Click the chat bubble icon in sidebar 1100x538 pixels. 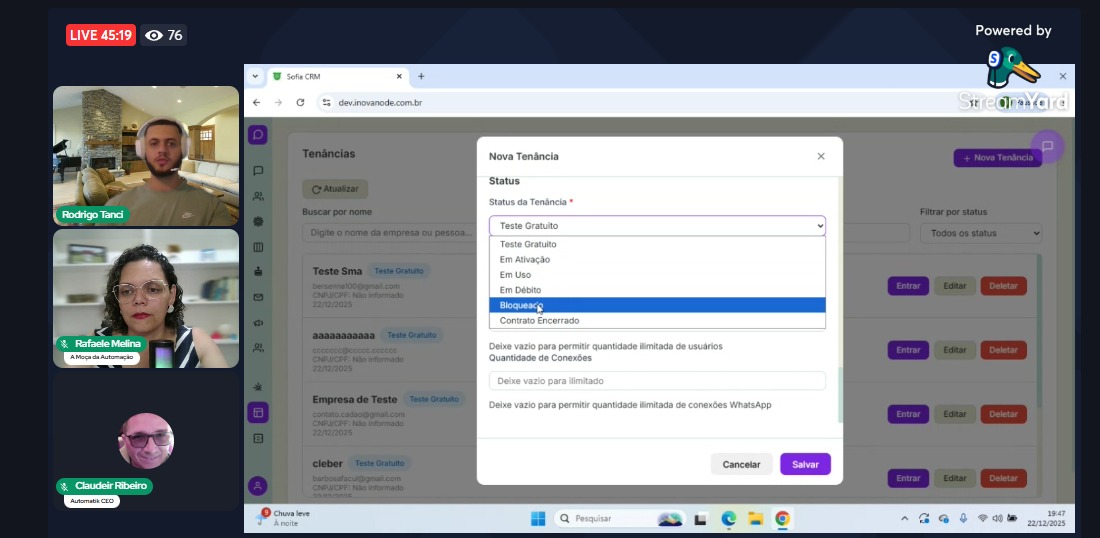(258, 171)
